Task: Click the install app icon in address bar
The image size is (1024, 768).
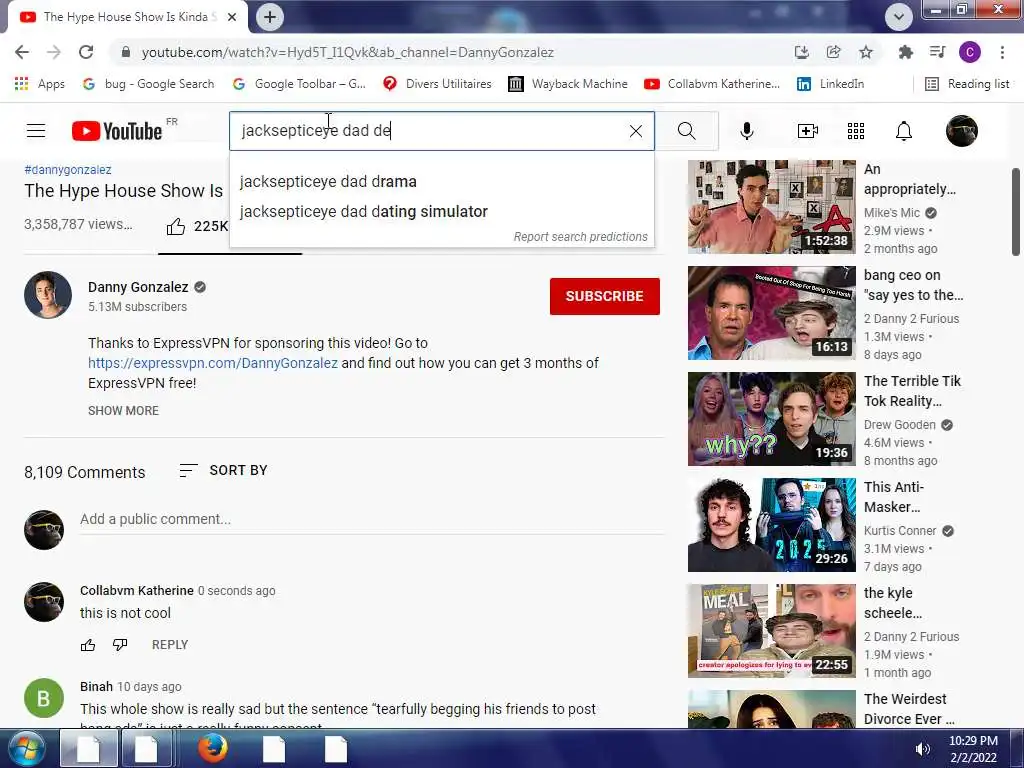Action: pyautogui.click(x=802, y=52)
